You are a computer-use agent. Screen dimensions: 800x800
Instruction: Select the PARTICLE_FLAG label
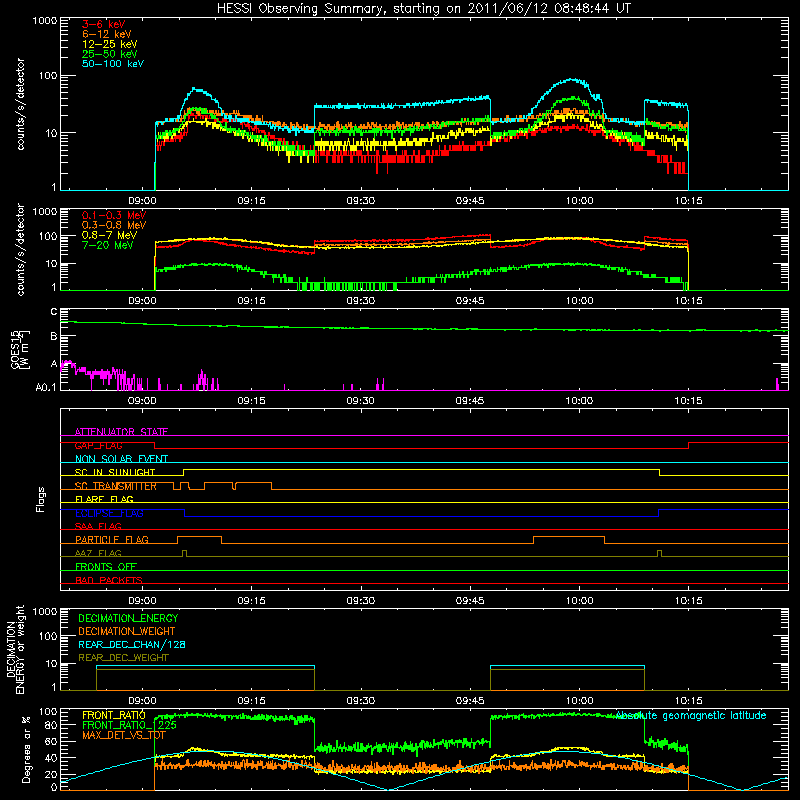[112, 539]
